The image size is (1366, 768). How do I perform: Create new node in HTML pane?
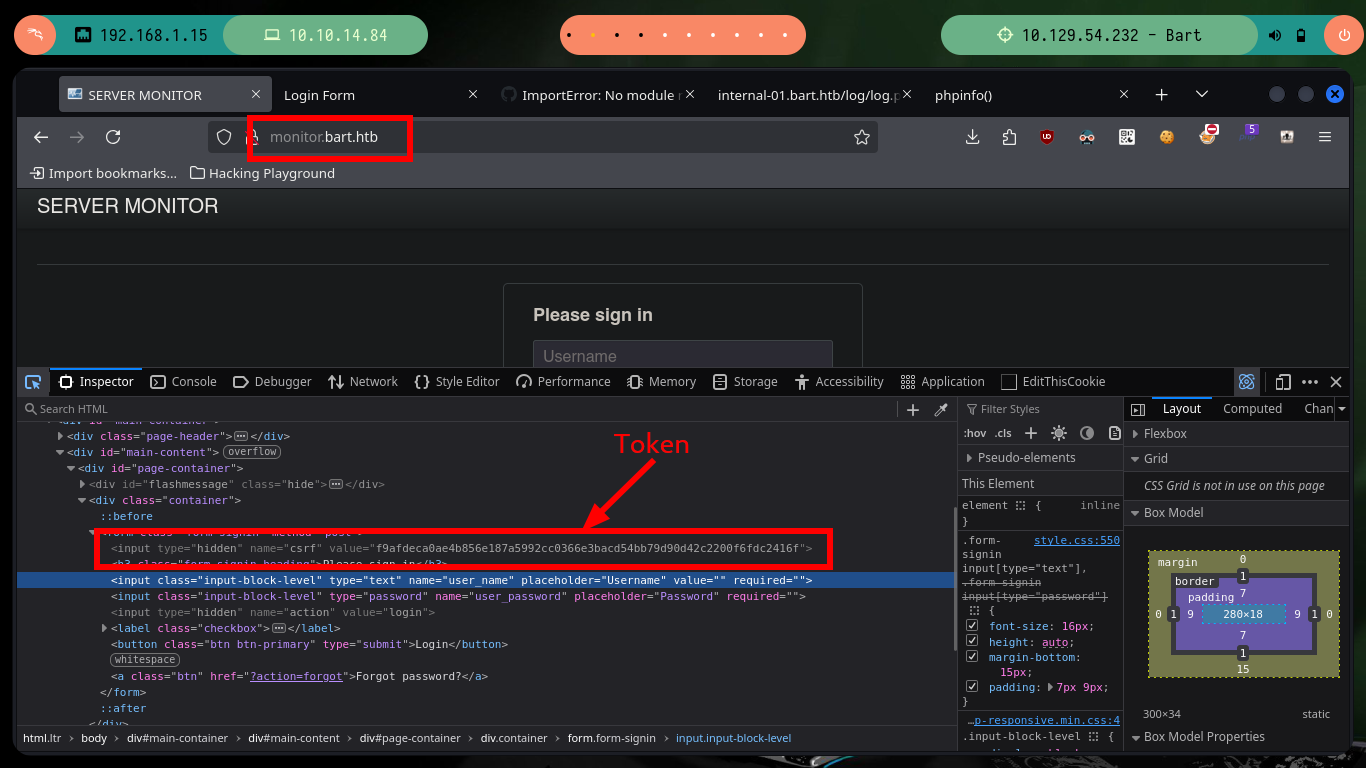912,410
